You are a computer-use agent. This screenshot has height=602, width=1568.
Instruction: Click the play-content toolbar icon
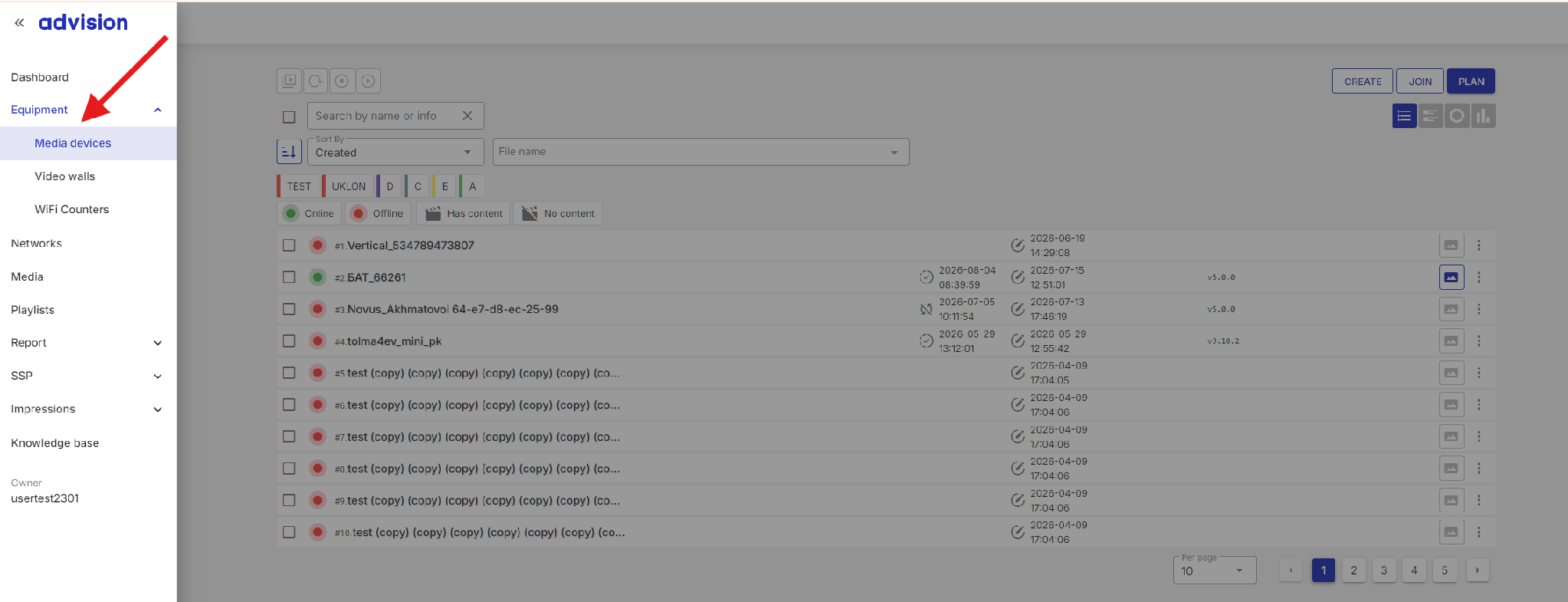tap(289, 81)
